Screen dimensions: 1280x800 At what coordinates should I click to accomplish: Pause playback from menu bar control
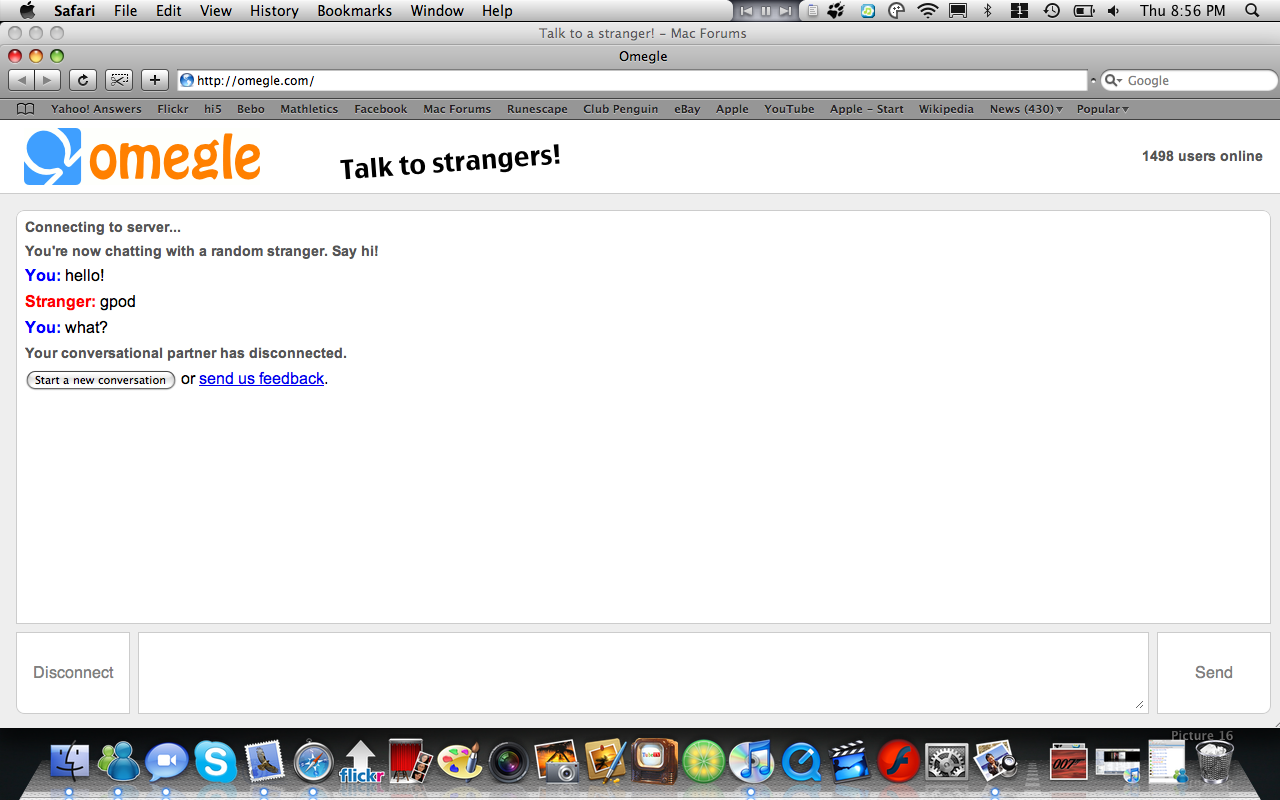tap(766, 11)
